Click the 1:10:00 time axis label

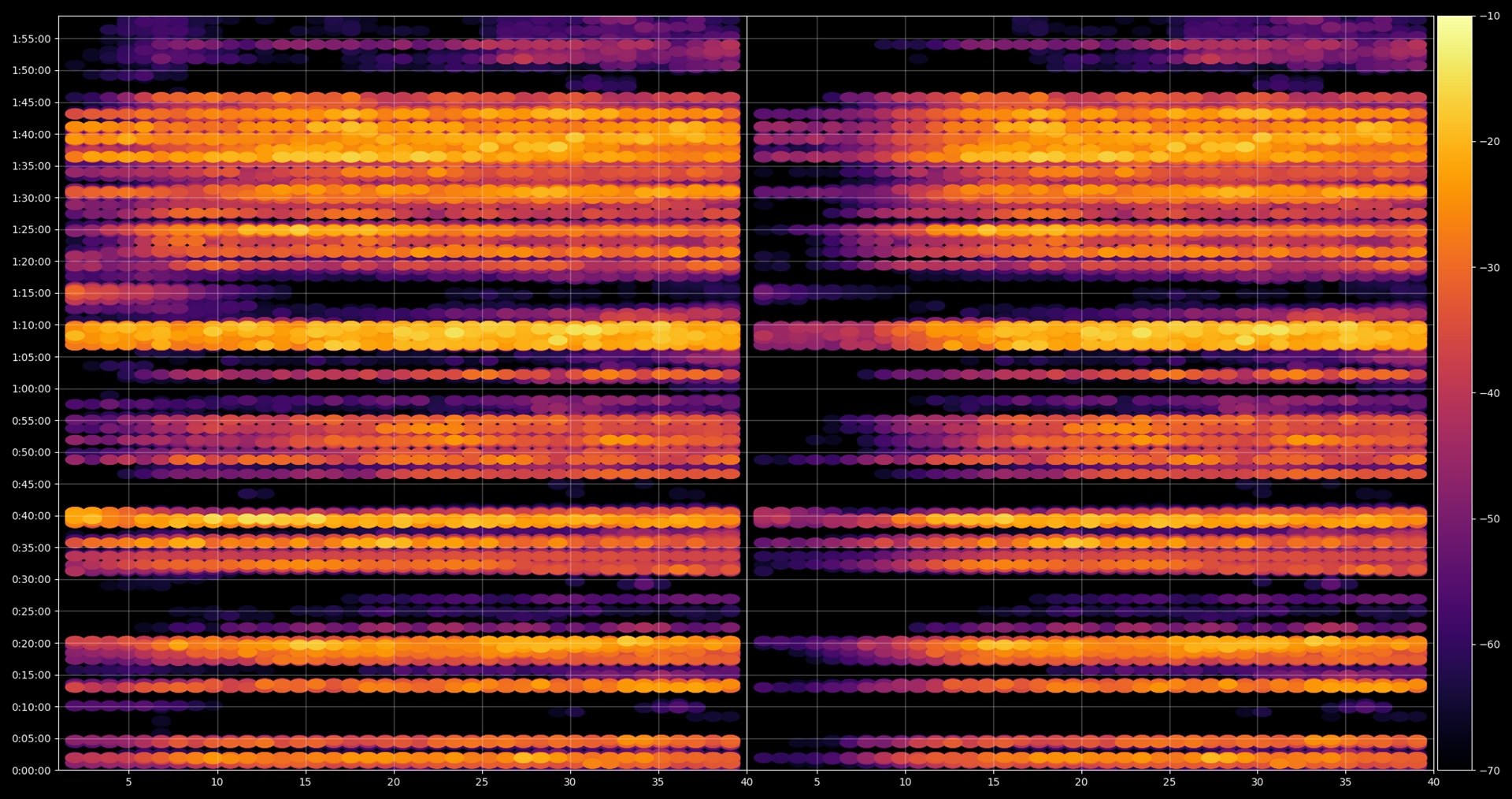(31, 325)
